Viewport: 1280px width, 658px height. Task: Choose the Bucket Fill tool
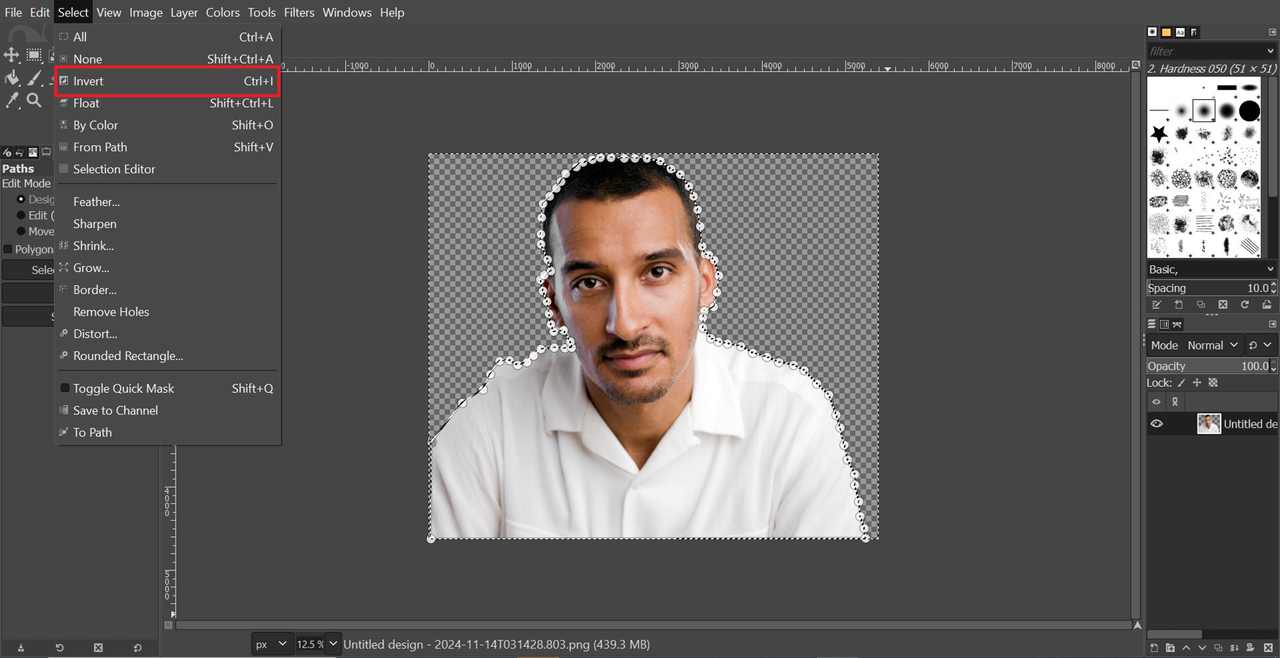point(12,78)
